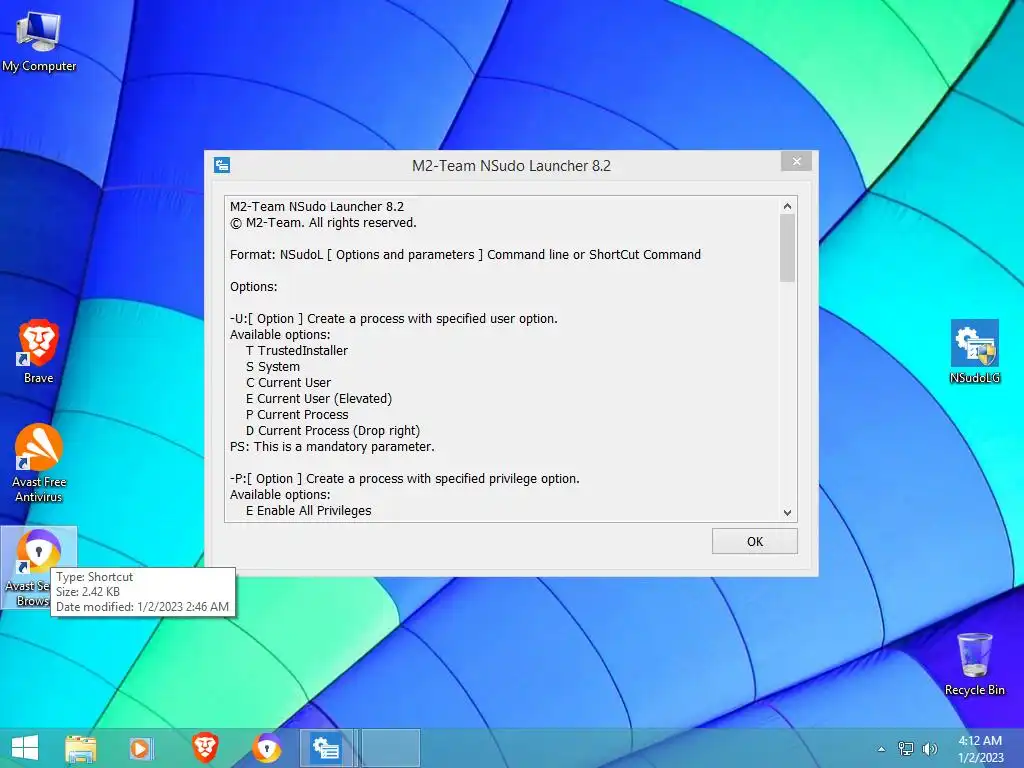This screenshot has height=768, width=1024.
Task: Click the line "E Current User (Elevated)"
Action: [319, 398]
